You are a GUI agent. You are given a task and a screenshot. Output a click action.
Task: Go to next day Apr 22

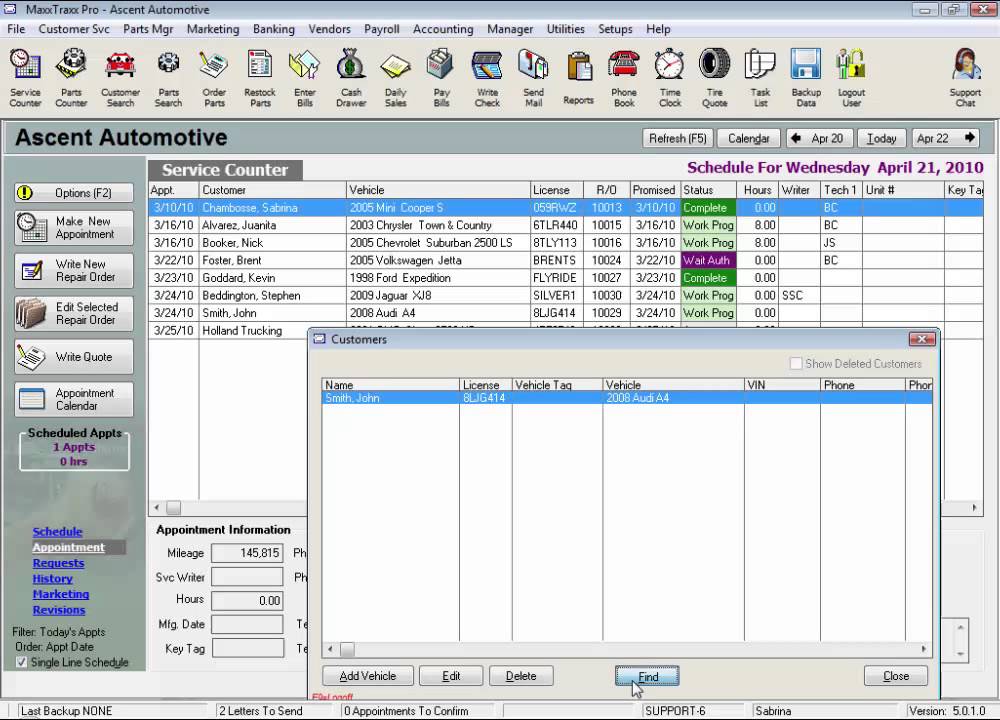point(945,138)
